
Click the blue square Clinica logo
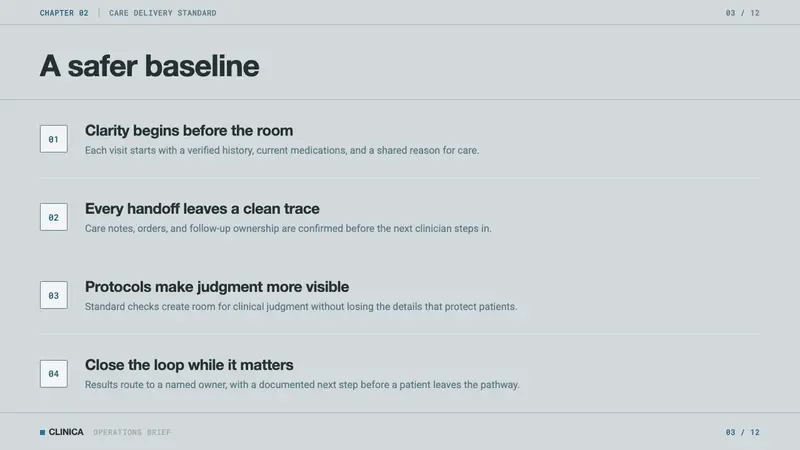pyautogui.click(x=42, y=432)
